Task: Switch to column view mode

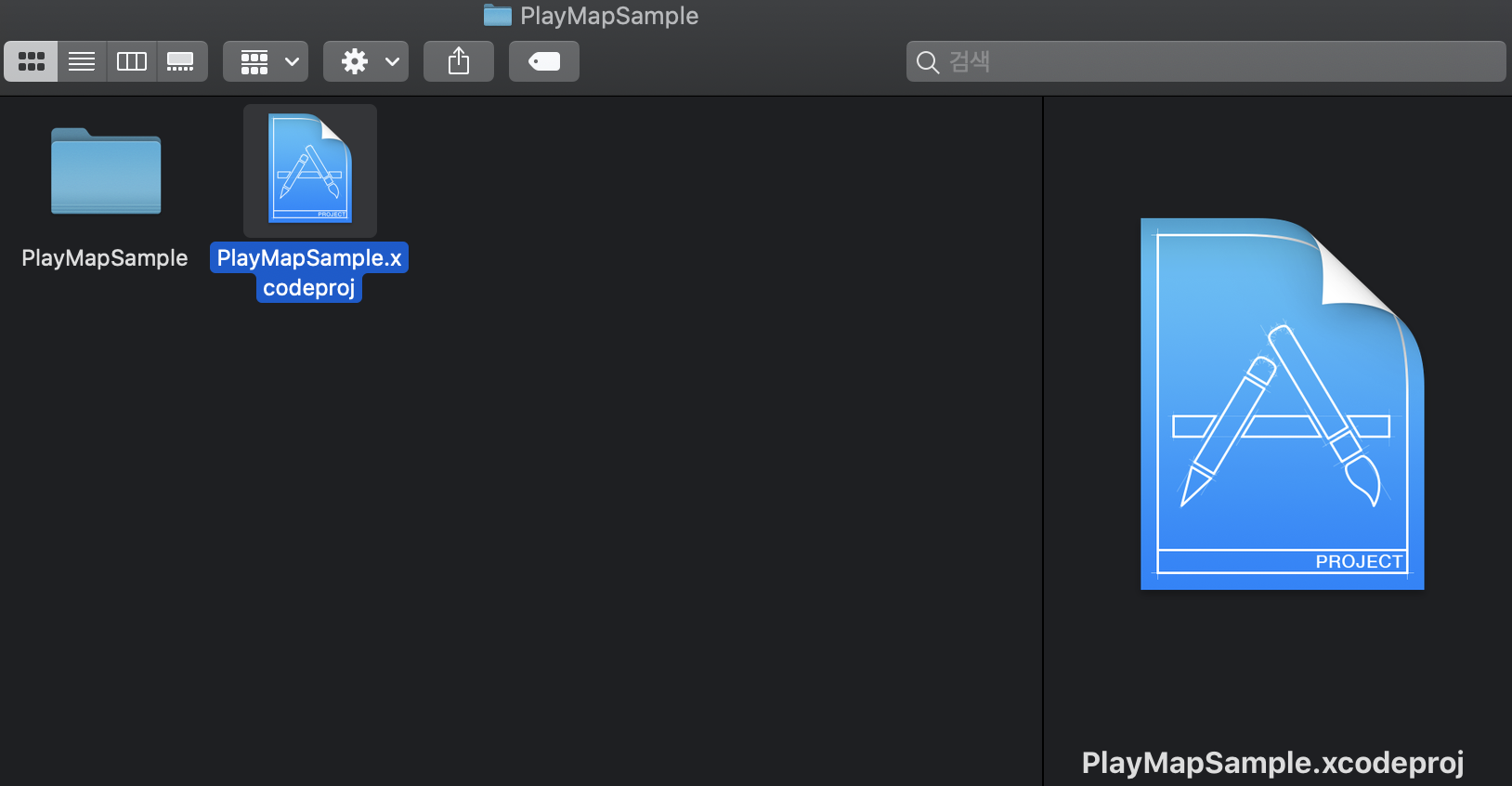Action: (132, 61)
